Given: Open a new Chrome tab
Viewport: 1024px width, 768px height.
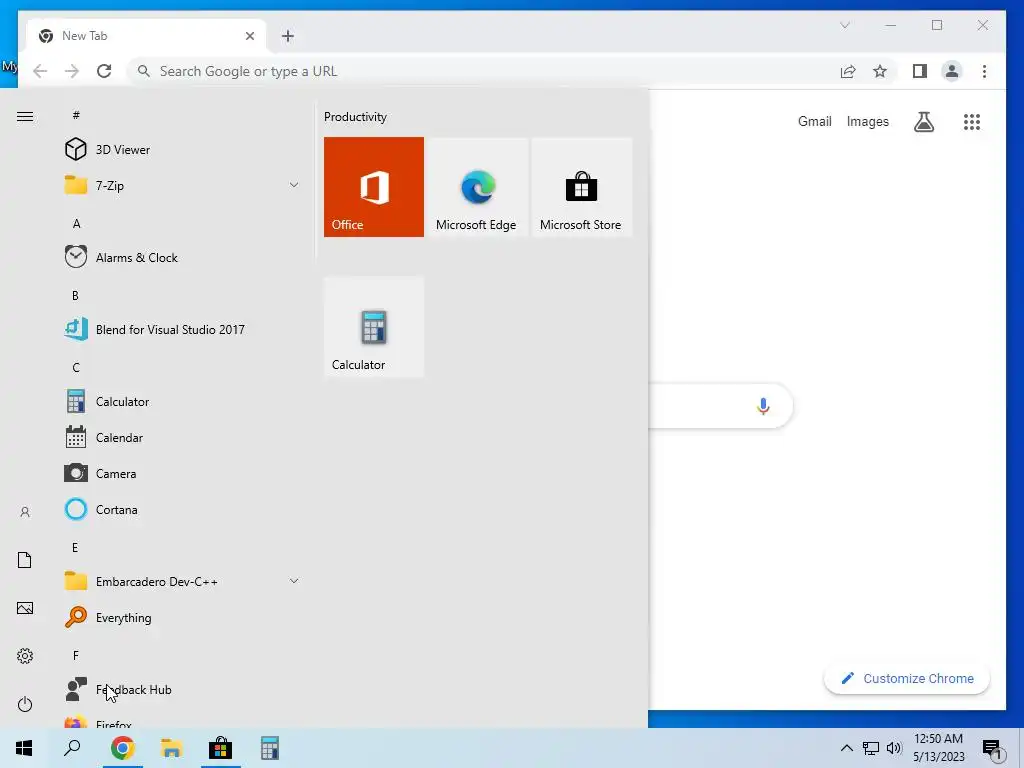Looking at the screenshot, I should [x=288, y=36].
